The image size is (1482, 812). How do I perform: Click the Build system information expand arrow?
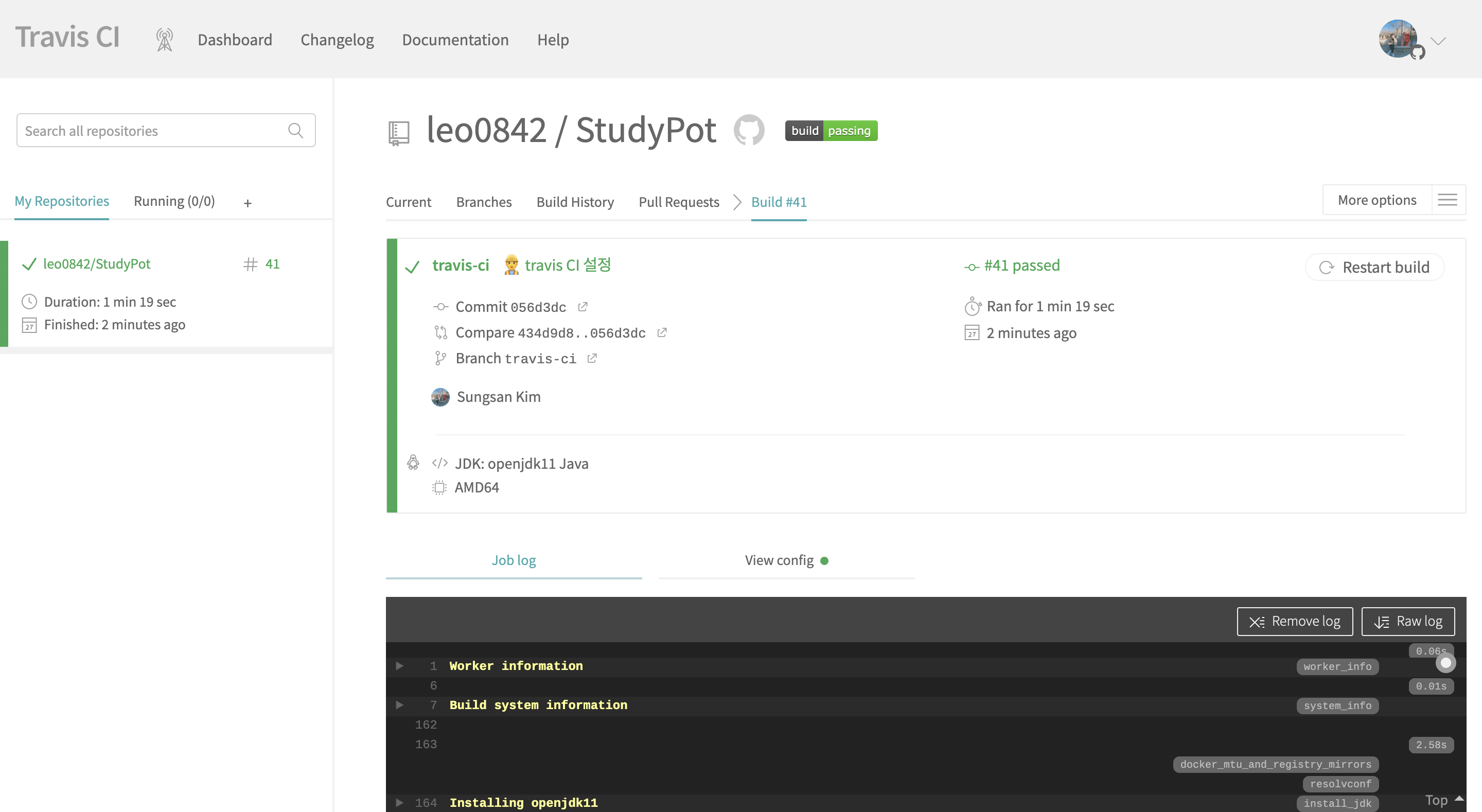(398, 705)
